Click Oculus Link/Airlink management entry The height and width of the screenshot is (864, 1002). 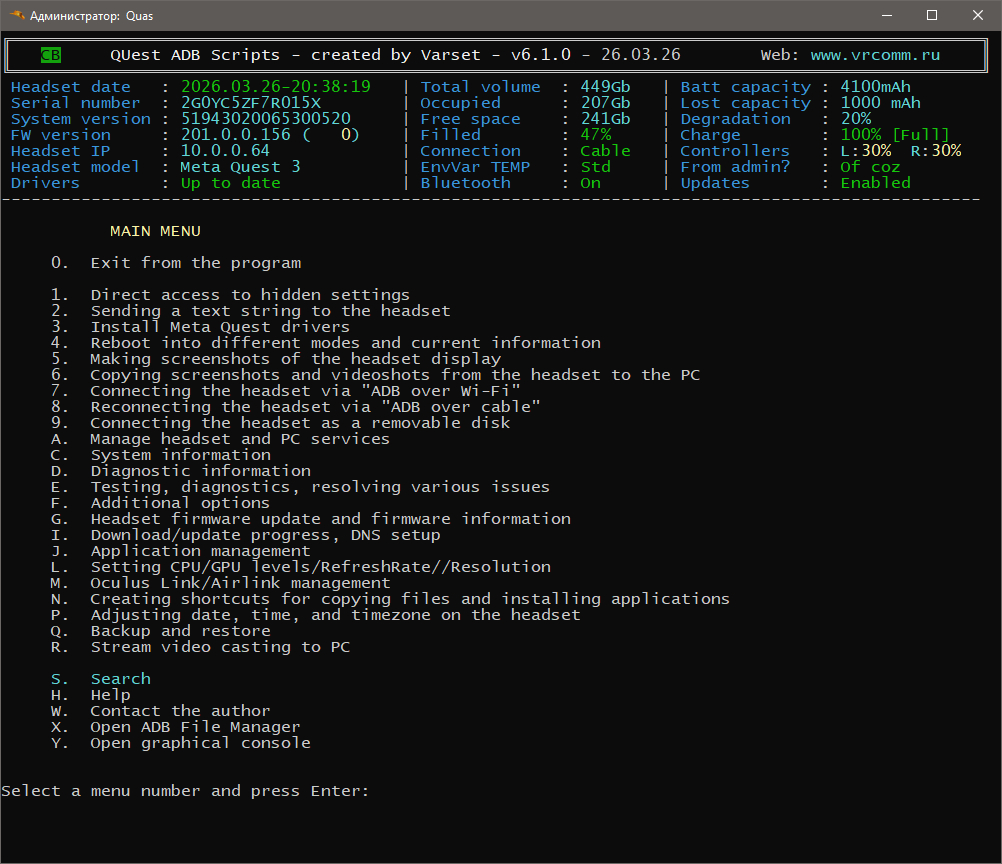(x=220, y=583)
